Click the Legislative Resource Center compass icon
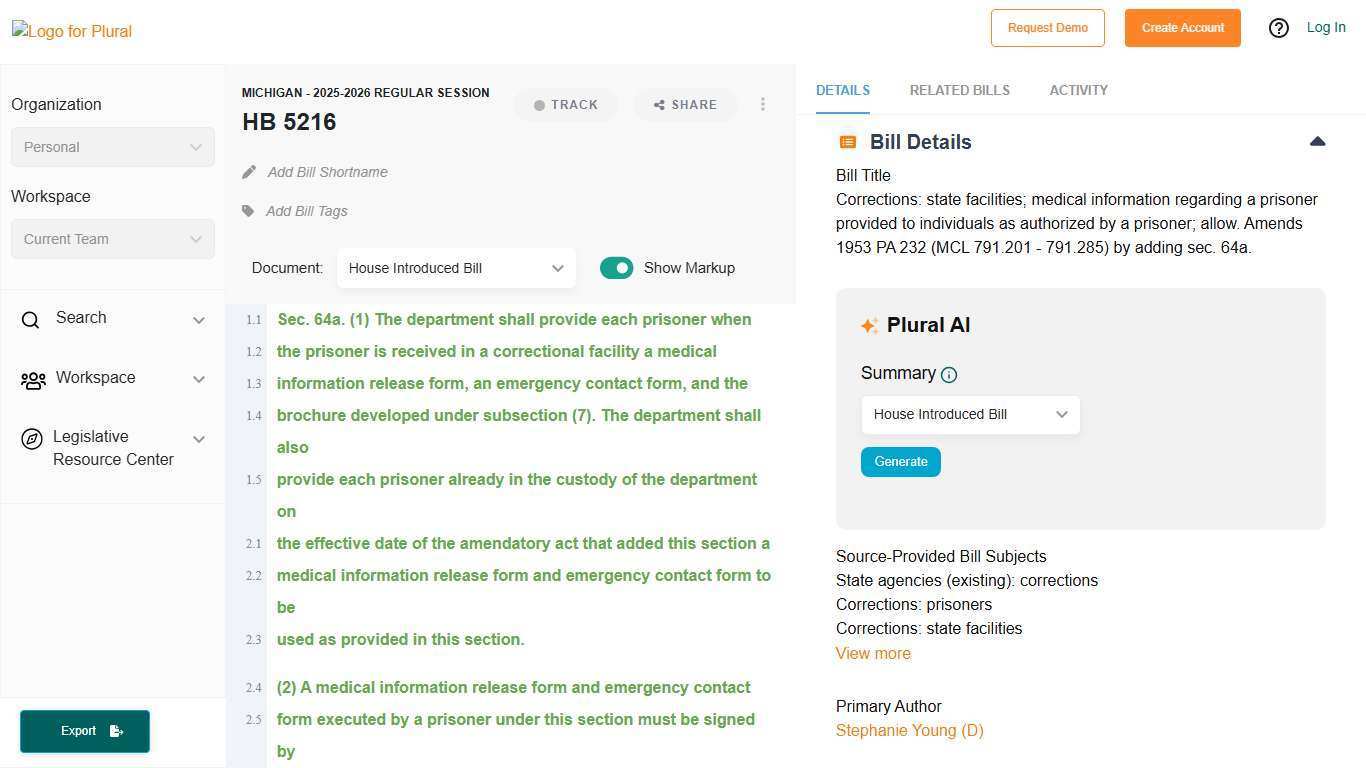1366x768 pixels. point(32,439)
